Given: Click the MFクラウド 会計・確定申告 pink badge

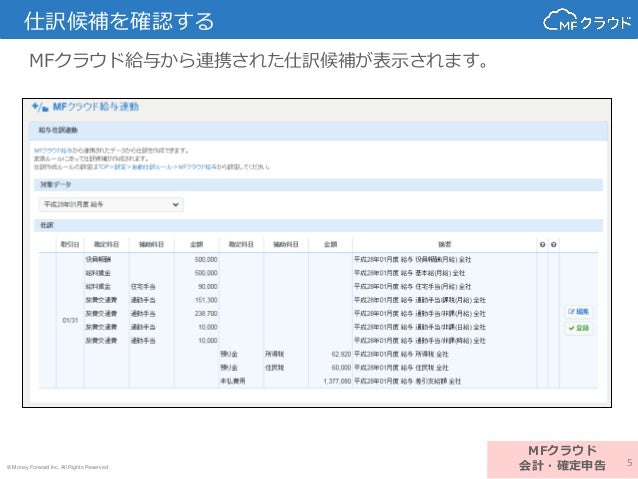Looking at the screenshot, I should [562, 458].
